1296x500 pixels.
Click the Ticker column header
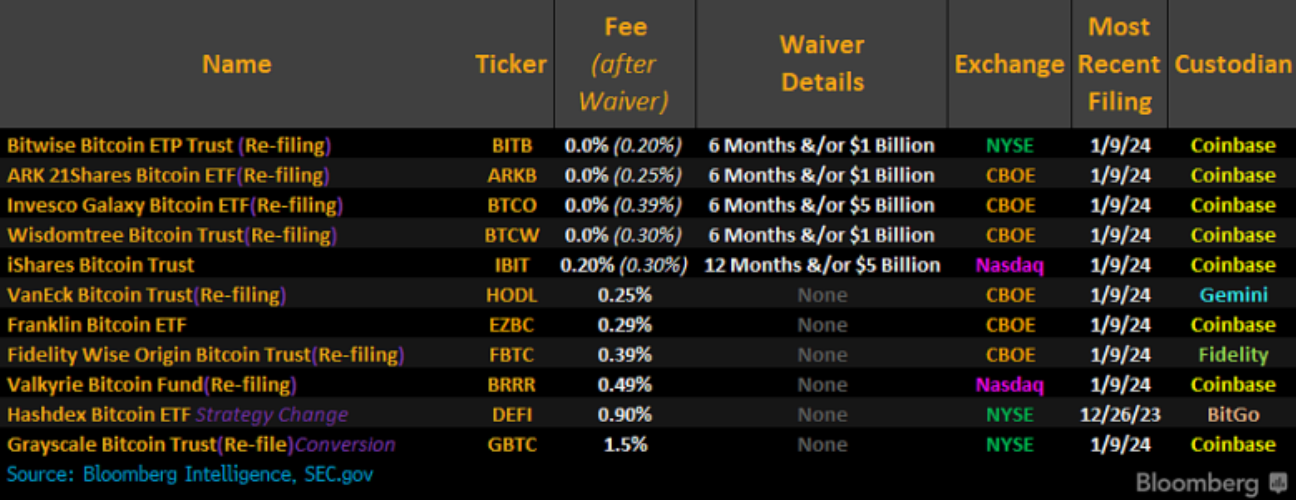click(511, 64)
